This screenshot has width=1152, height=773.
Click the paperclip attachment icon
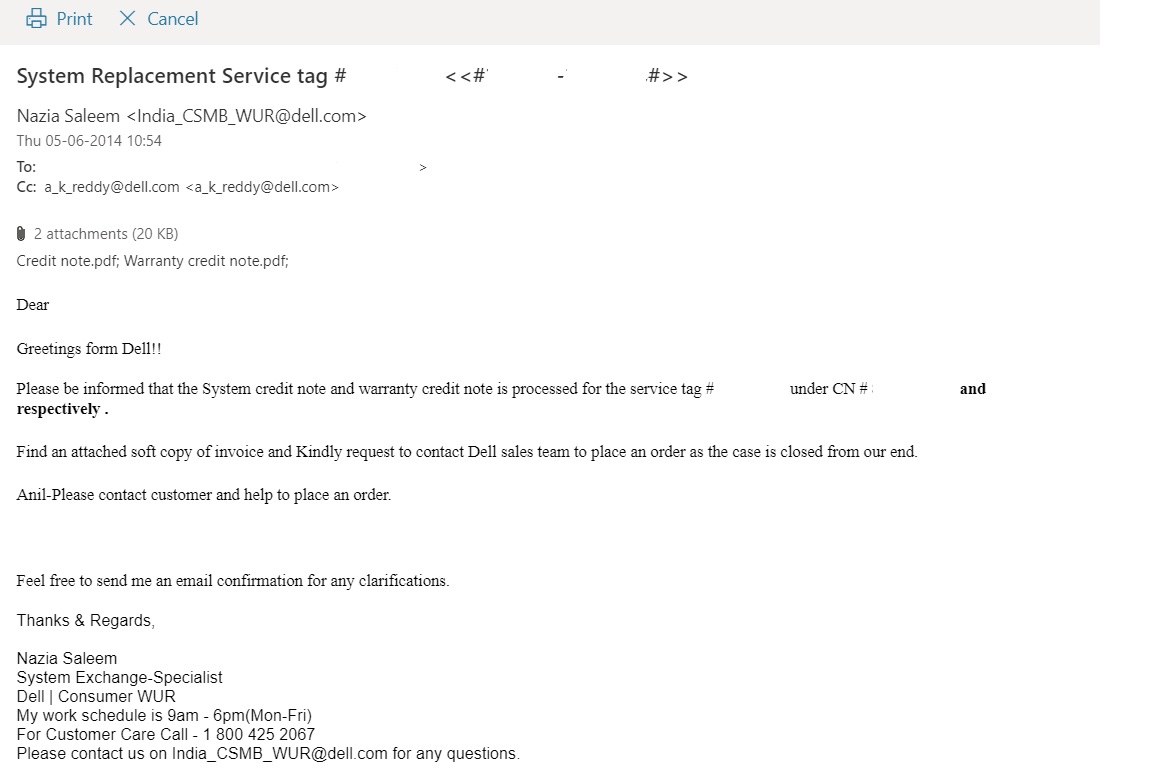pyautogui.click(x=21, y=234)
